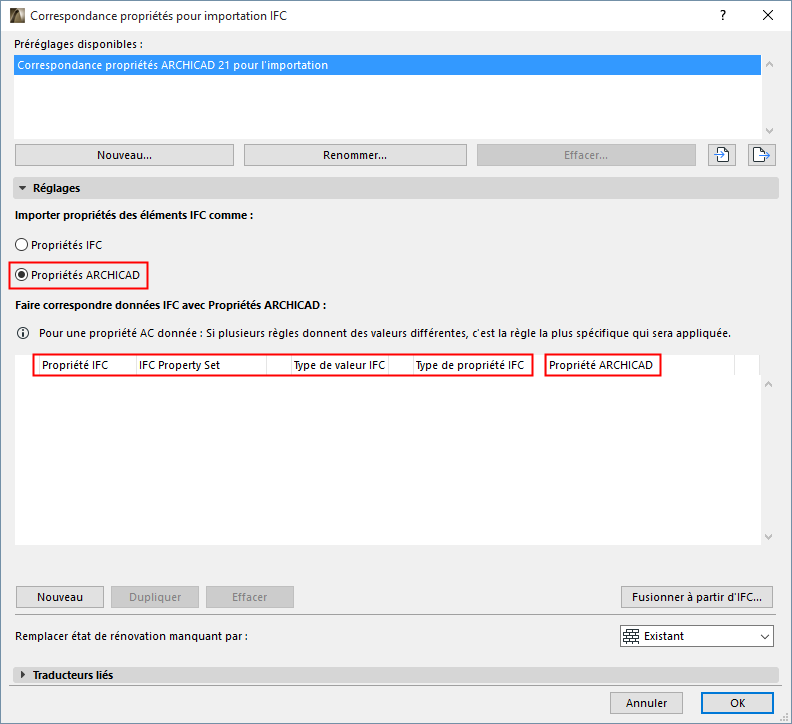Click preset list scroll down arrow
This screenshot has width=792, height=724.
[769, 131]
